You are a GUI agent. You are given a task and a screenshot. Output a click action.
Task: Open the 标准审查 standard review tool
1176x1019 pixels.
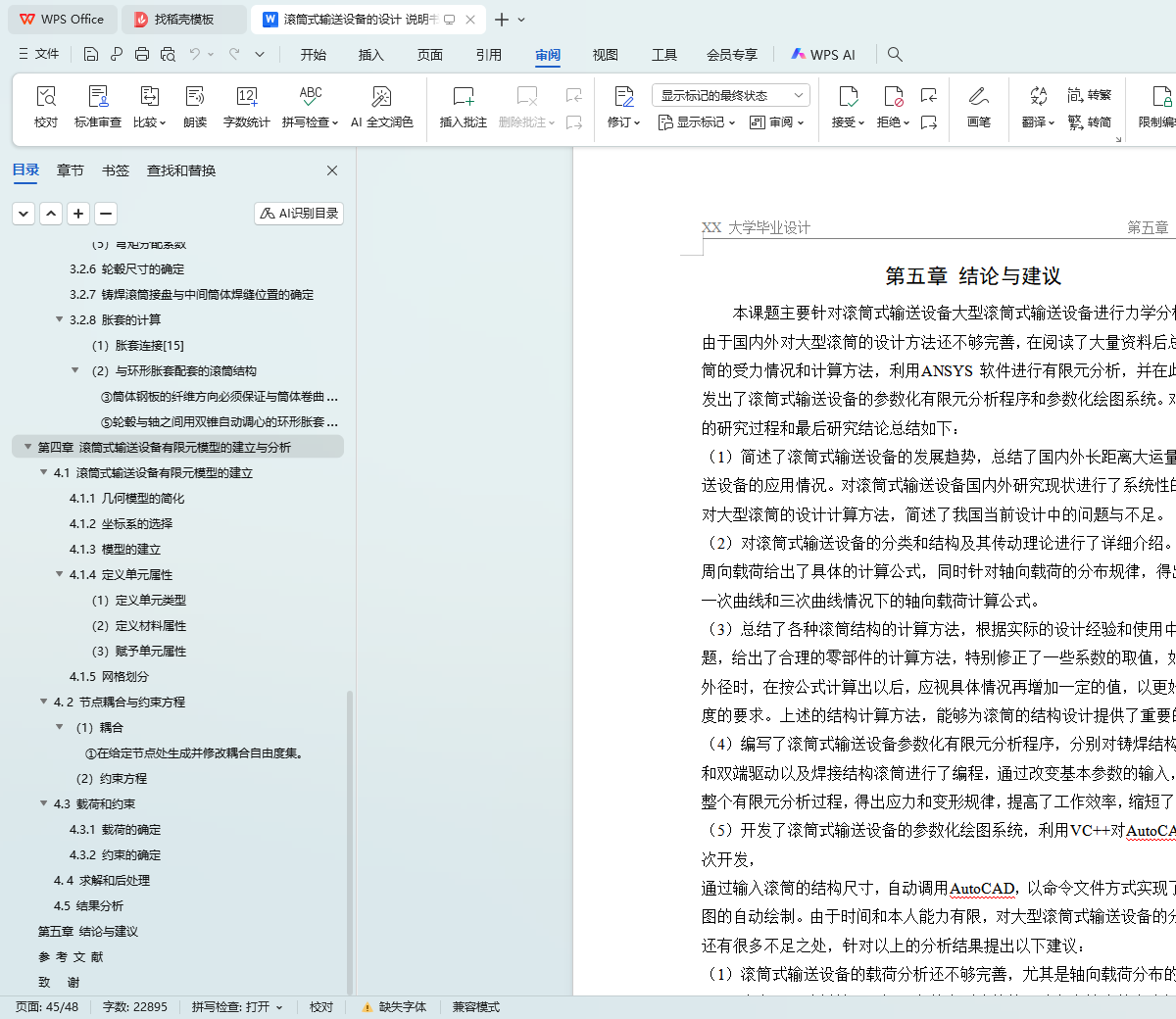pyautogui.click(x=98, y=97)
